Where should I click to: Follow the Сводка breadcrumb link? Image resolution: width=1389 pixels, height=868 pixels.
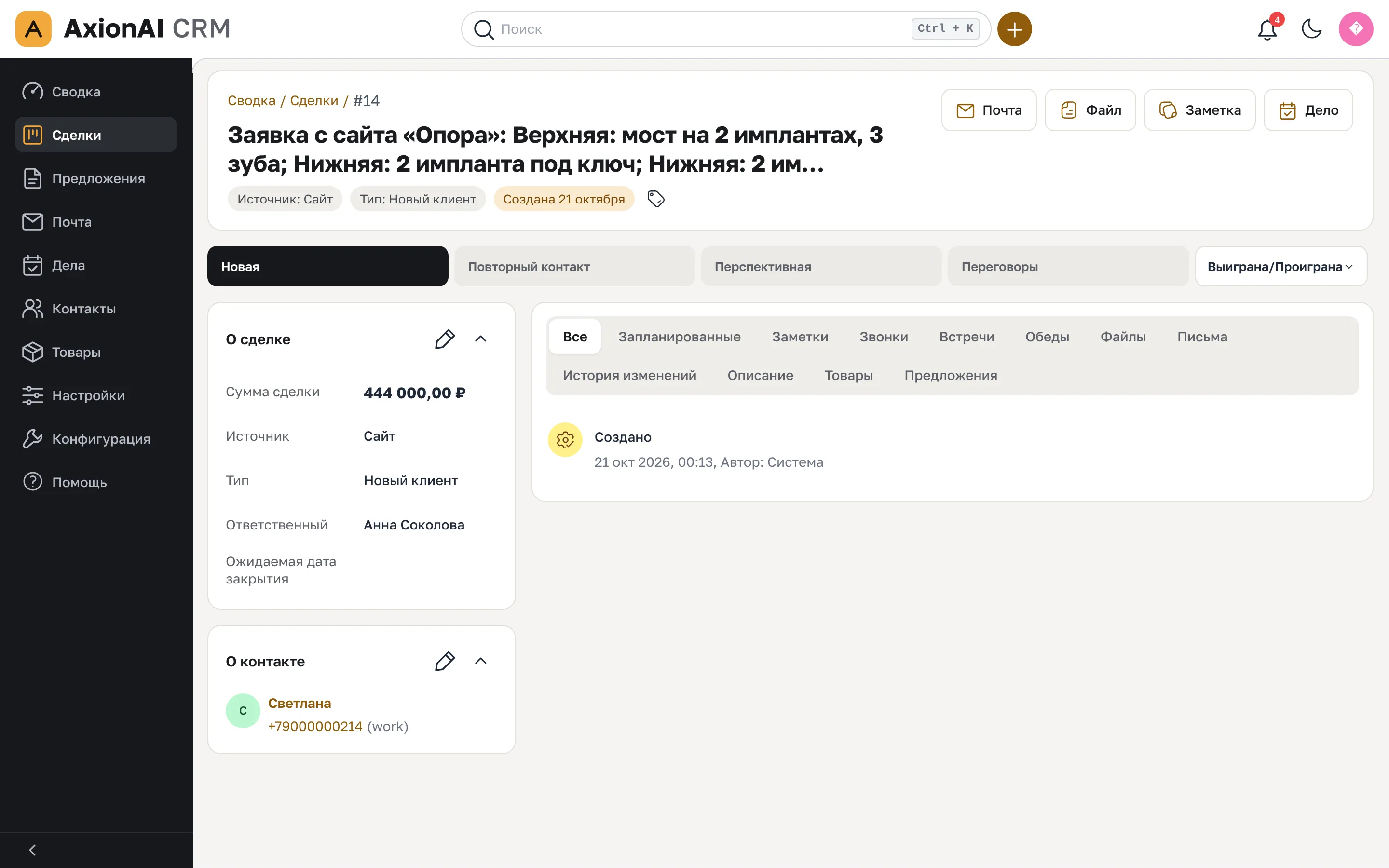click(251, 100)
